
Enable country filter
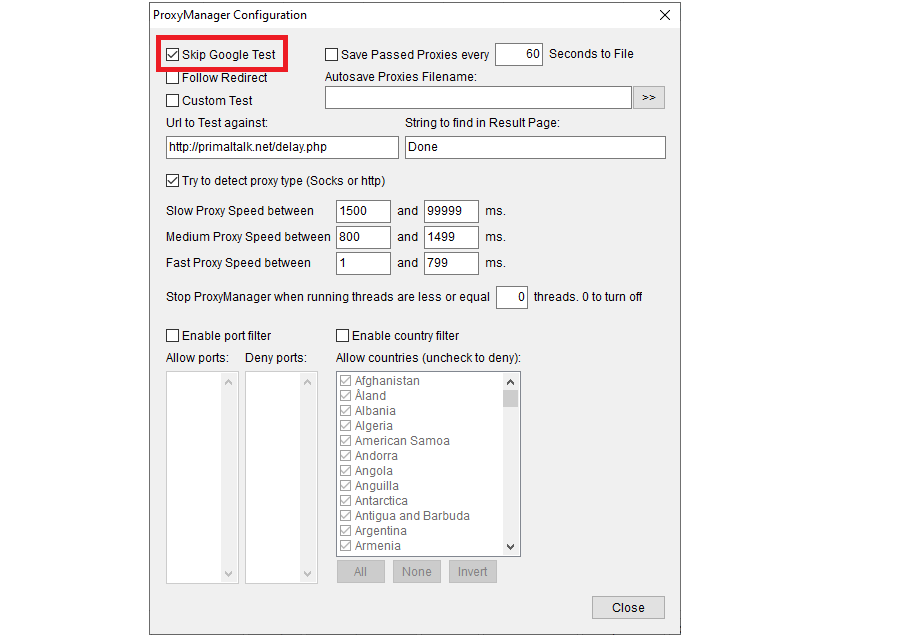[341, 335]
